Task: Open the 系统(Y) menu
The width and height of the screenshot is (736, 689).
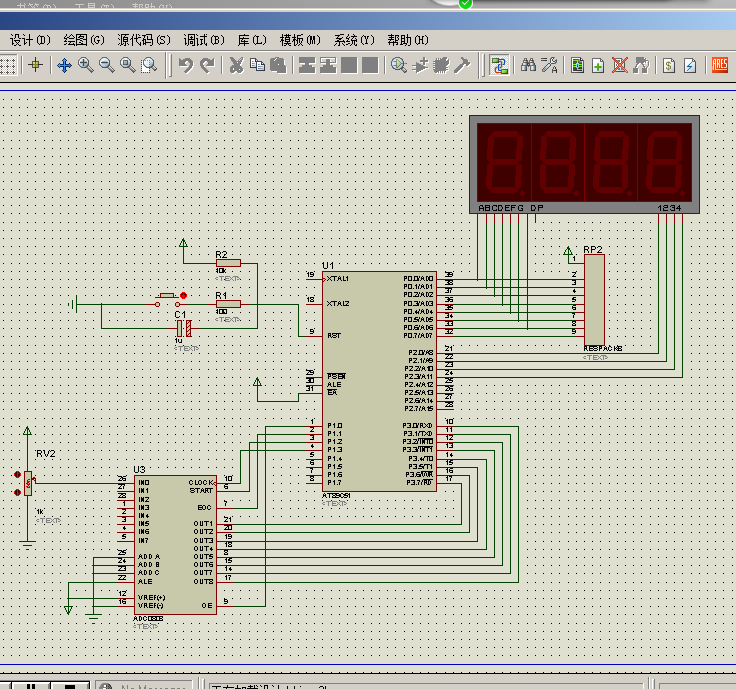Action: coord(354,40)
